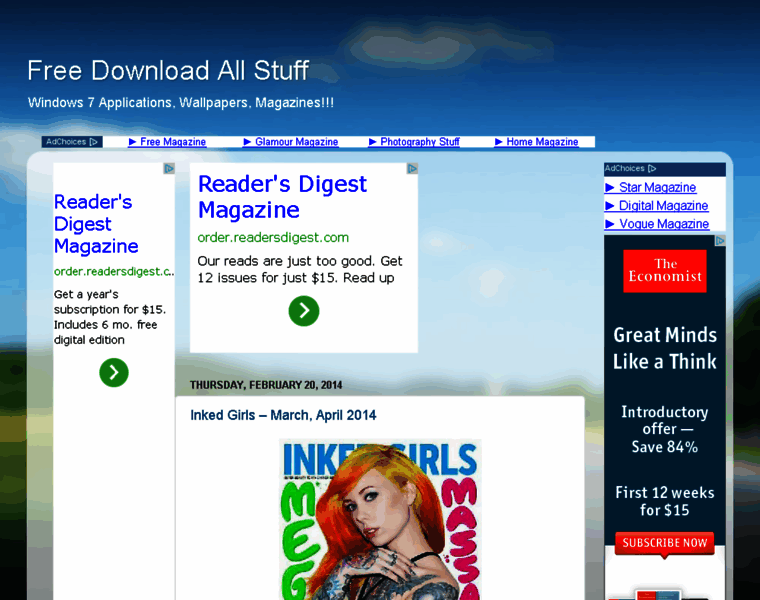Click AdChoices icon on Economist ad corner
The height and width of the screenshot is (600, 760).
click(720, 240)
